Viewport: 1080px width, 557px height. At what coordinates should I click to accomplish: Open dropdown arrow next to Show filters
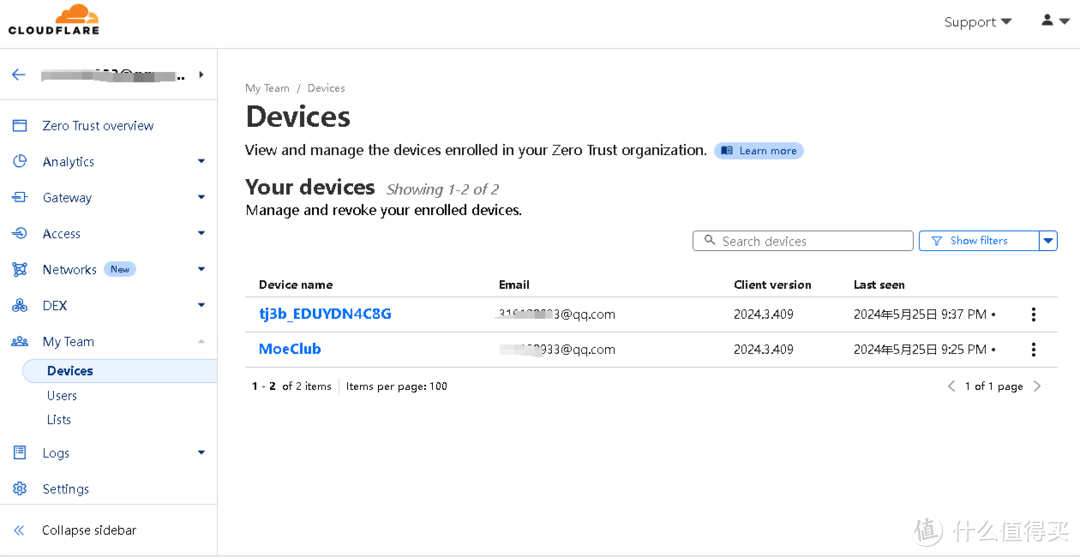click(x=1048, y=240)
